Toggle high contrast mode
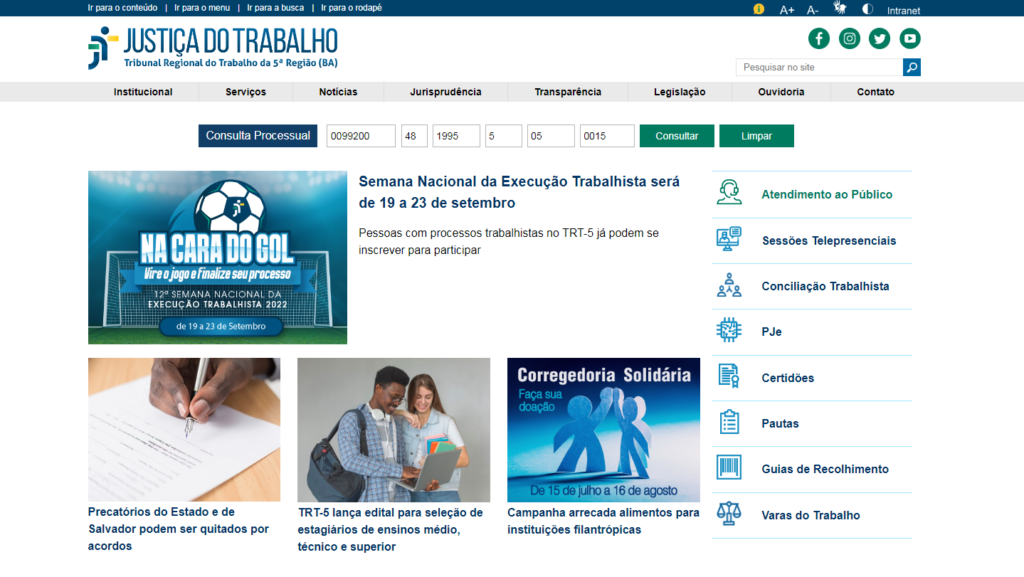The width and height of the screenshot is (1024, 577). pos(867,9)
